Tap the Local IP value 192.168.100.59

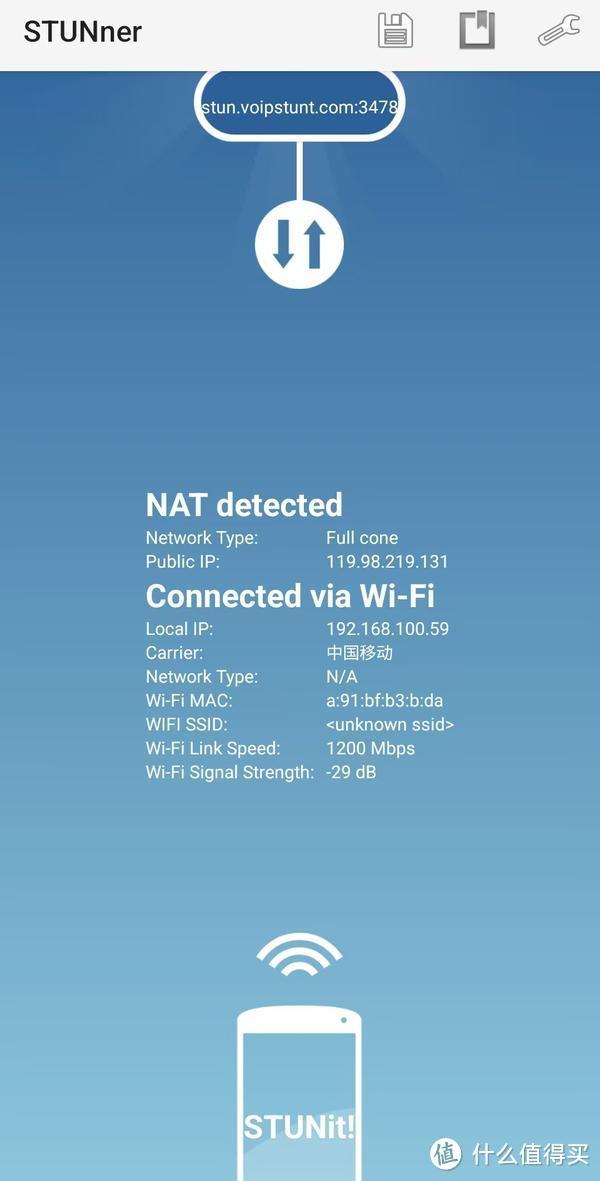coord(388,629)
